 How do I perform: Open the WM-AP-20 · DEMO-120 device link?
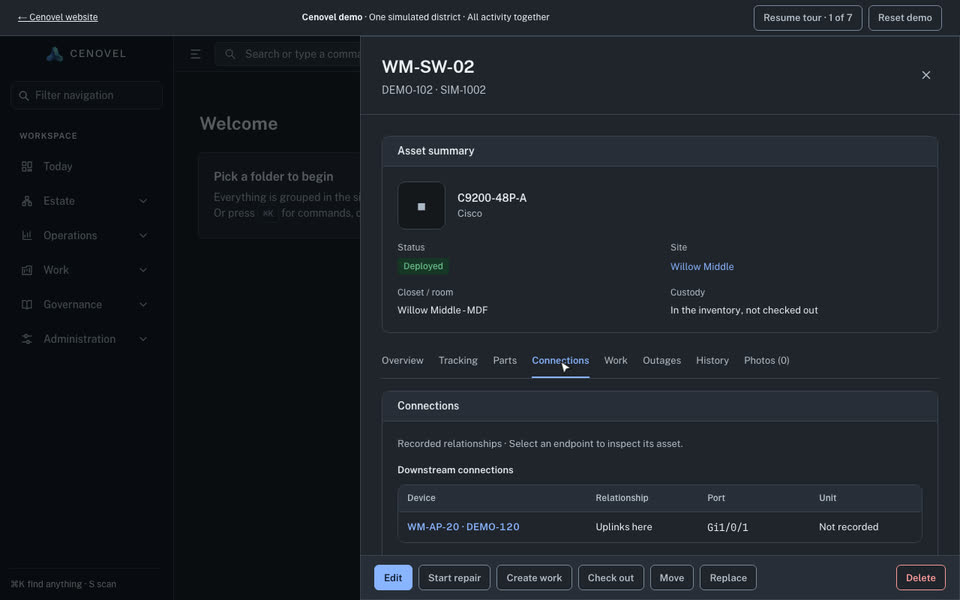(x=463, y=527)
